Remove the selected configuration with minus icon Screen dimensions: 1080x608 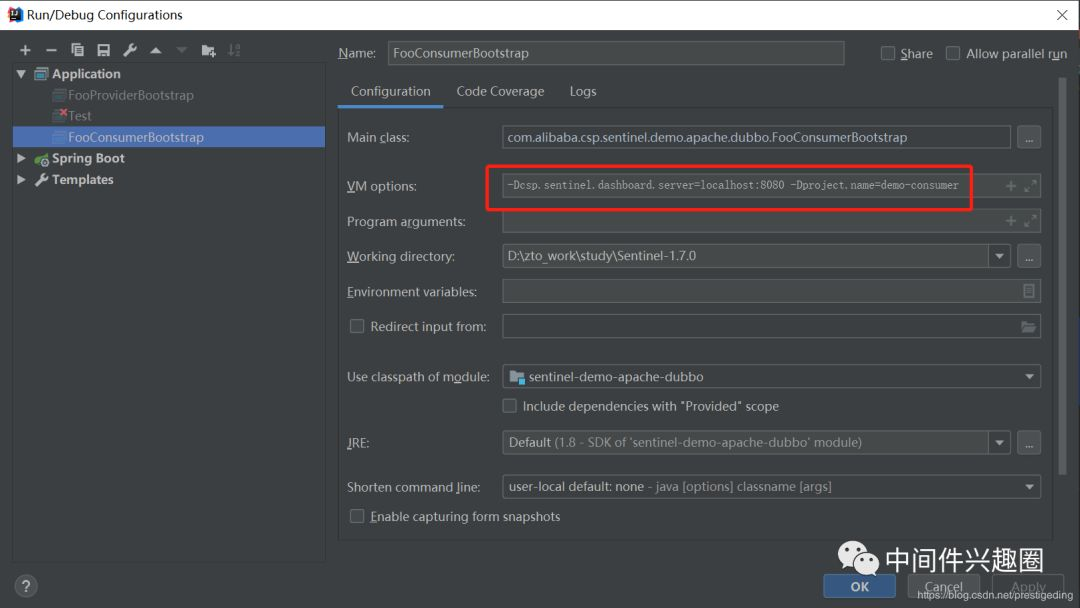(51, 50)
